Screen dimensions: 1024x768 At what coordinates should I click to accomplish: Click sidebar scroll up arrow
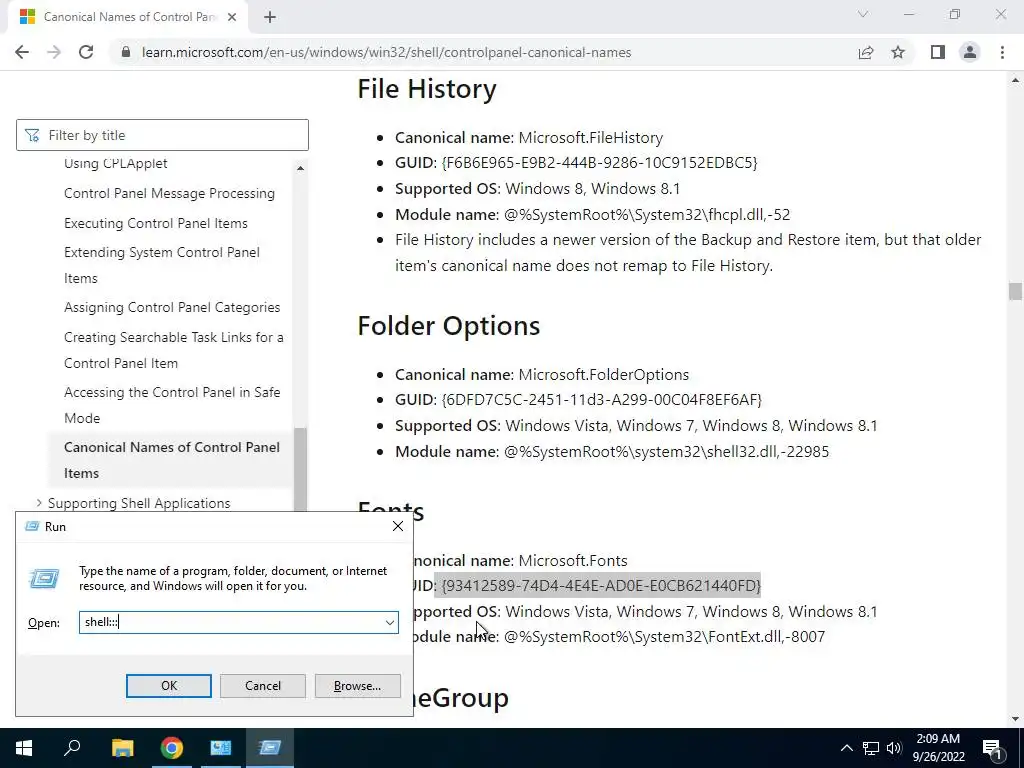pyautogui.click(x=300, y=168)
